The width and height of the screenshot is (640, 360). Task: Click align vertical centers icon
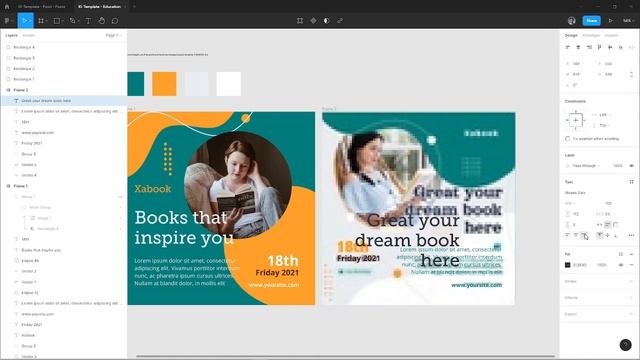pos(610,47)
